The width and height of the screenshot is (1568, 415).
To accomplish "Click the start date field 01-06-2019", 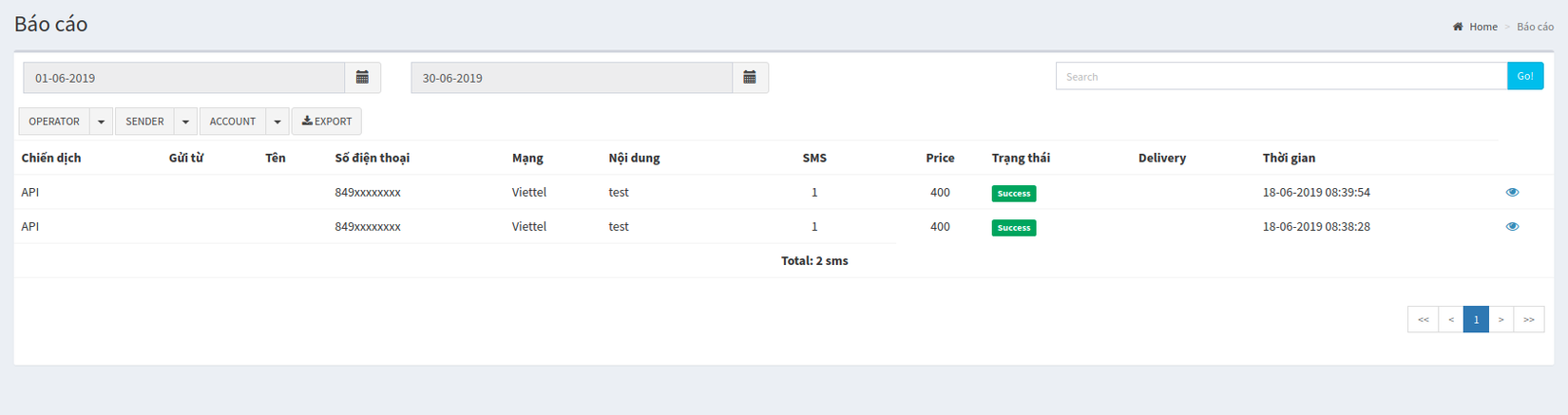I will click(x=183, y=78).
